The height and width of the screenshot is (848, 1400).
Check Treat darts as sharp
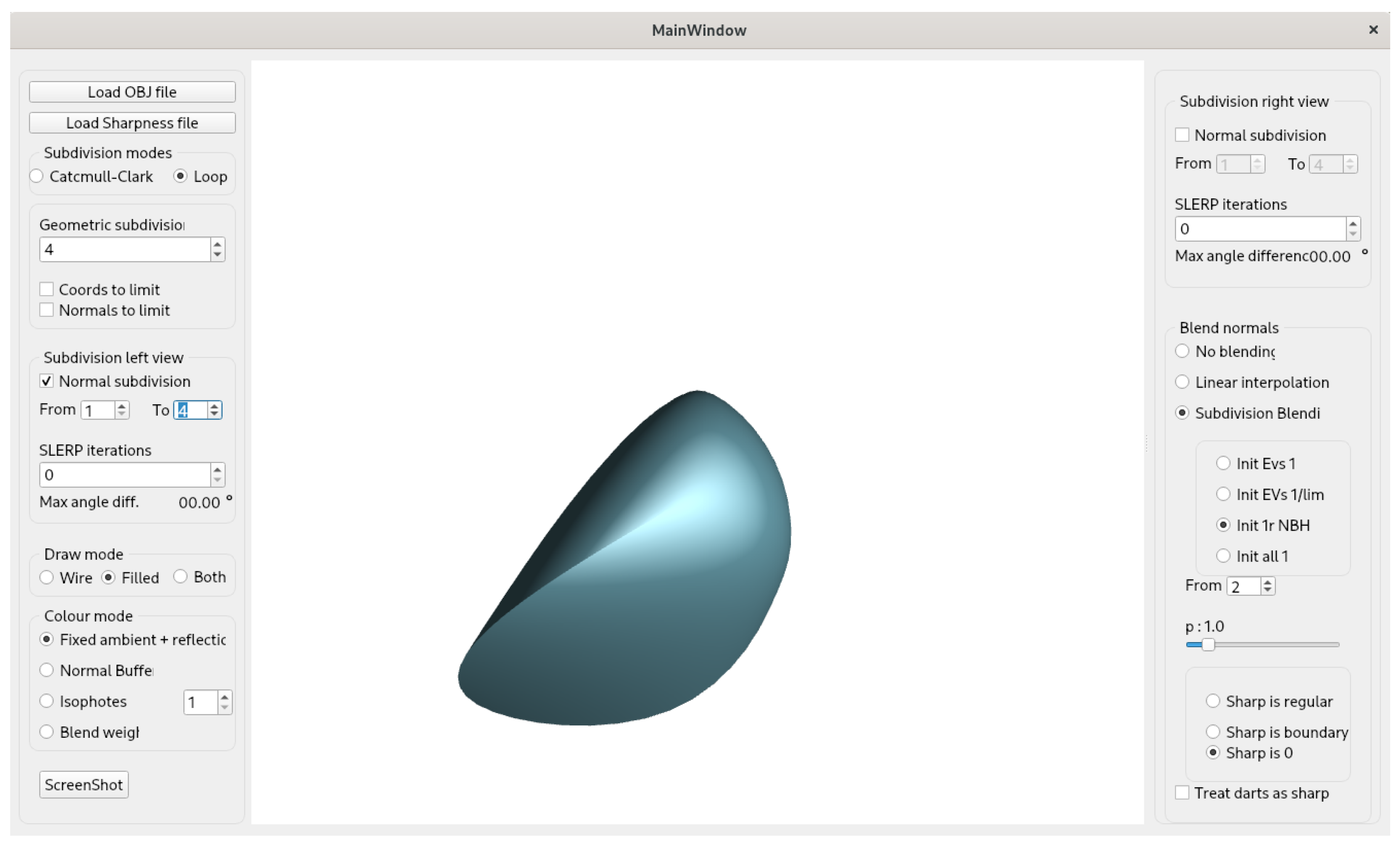(x=1182, y=793)
